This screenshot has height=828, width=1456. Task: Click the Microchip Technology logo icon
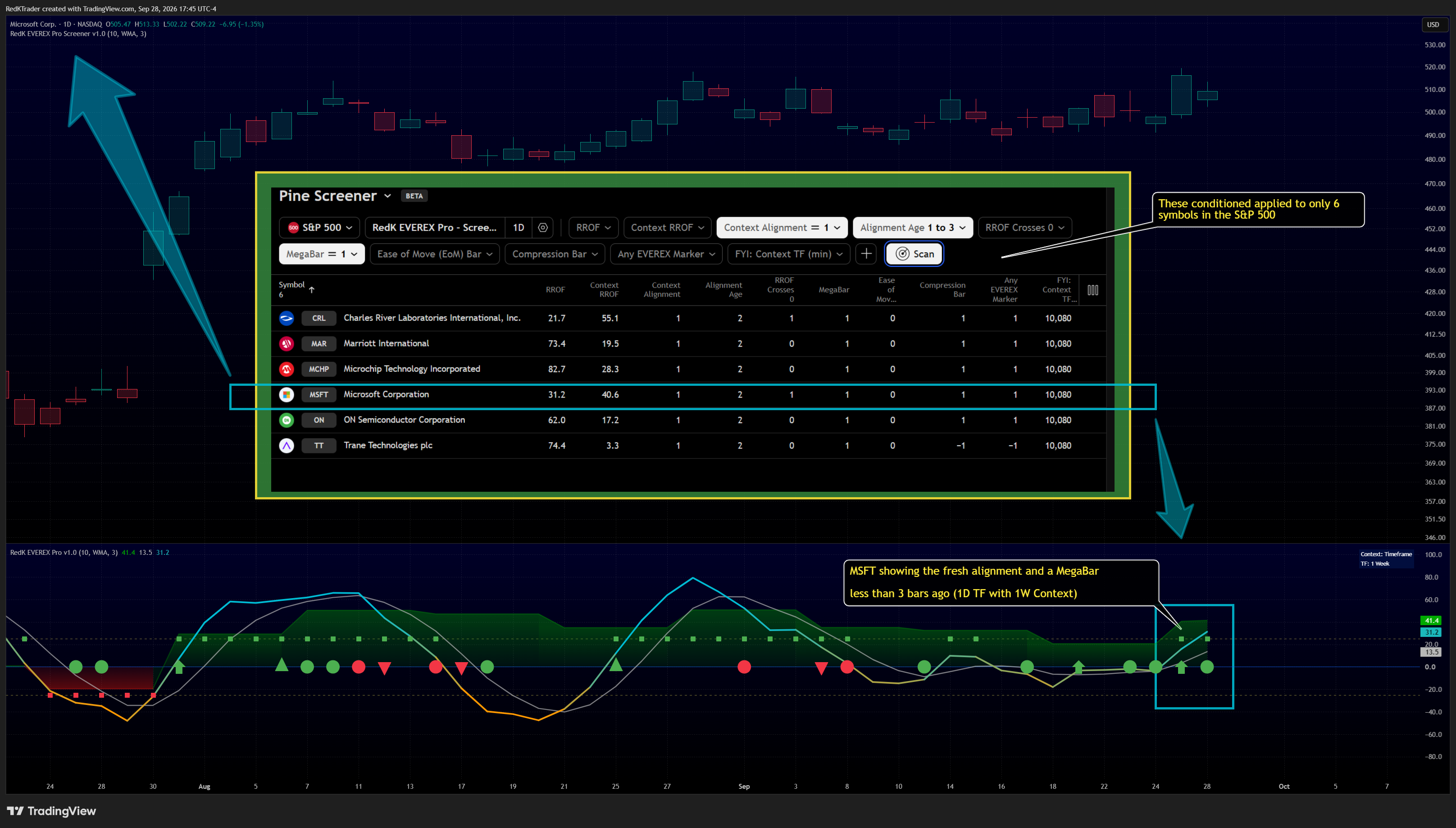click(x=287, y=369)
